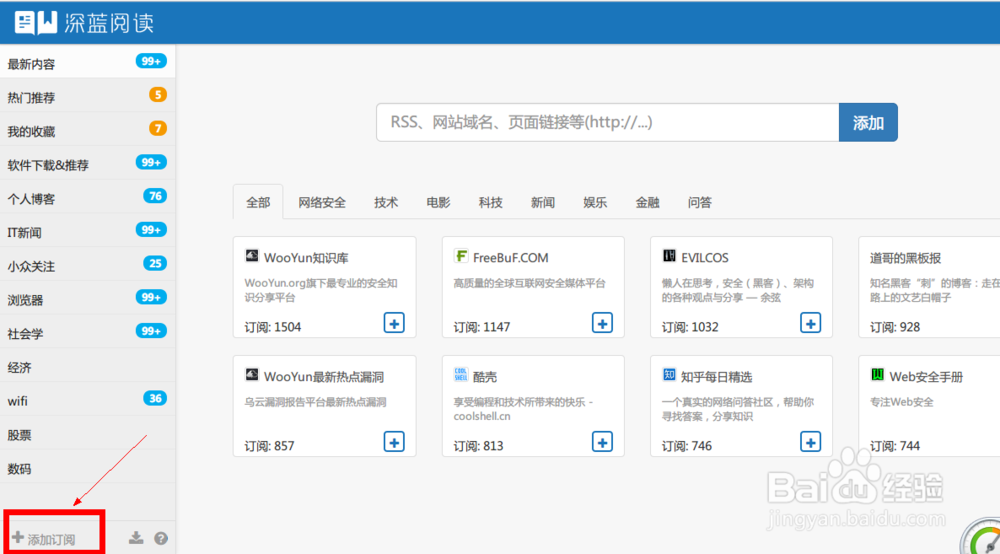Click 添加订阅 in sidebar footer
The height and width of the screenshot is (554, 1000).
(43, 539)
